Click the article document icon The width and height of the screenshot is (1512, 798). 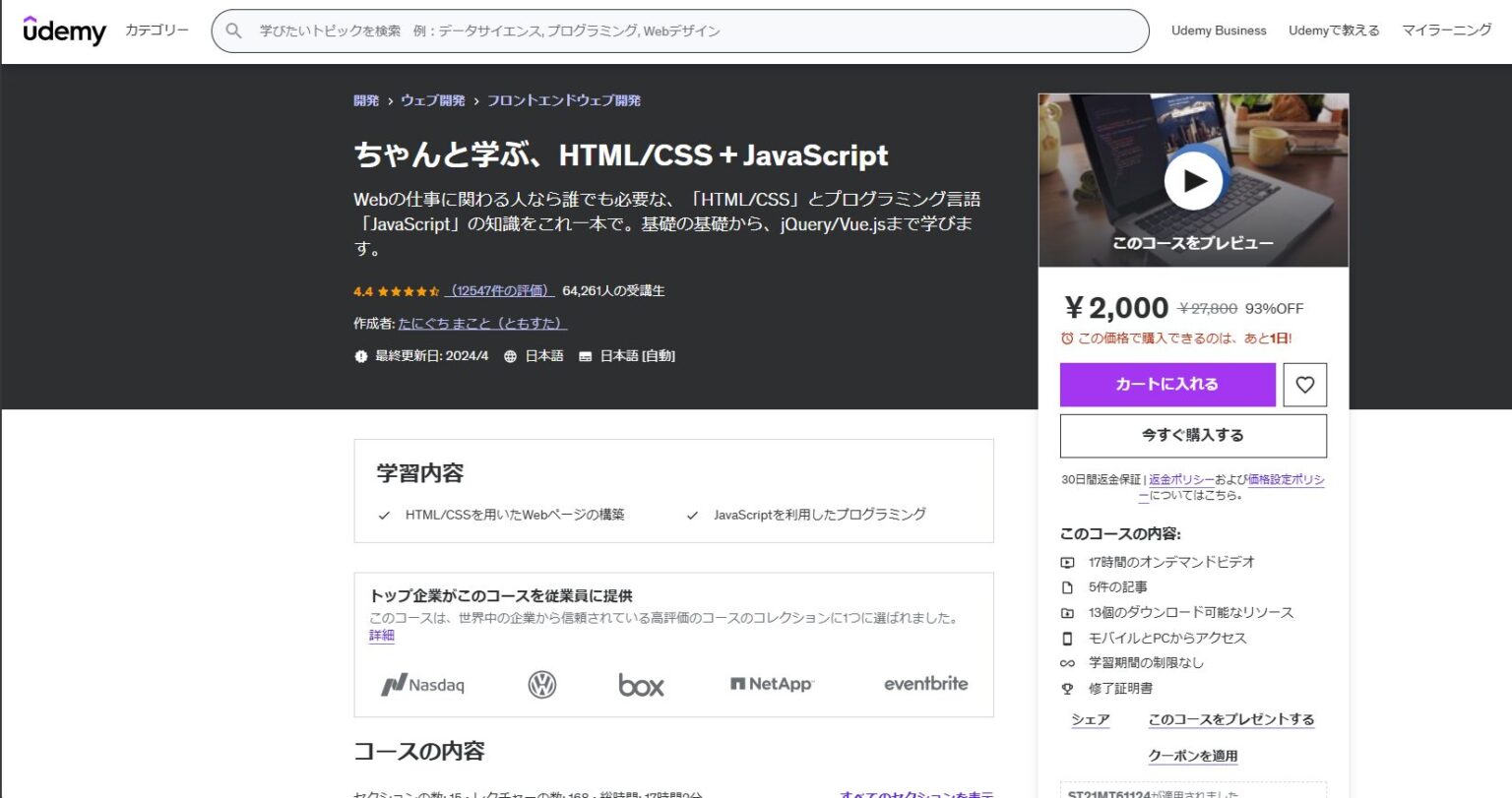coord(1067,586)
